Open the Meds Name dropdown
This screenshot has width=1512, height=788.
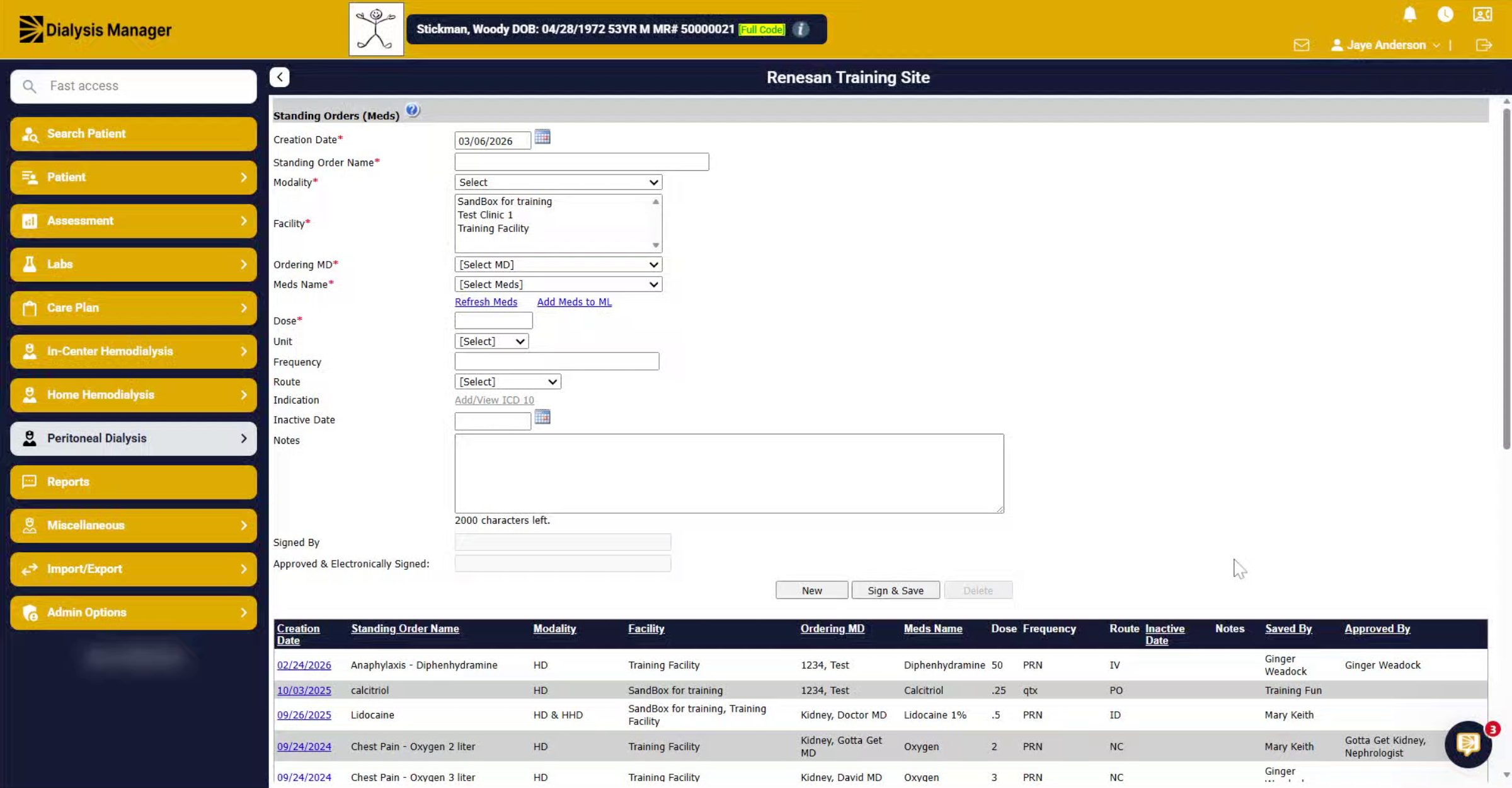point(558,284)
